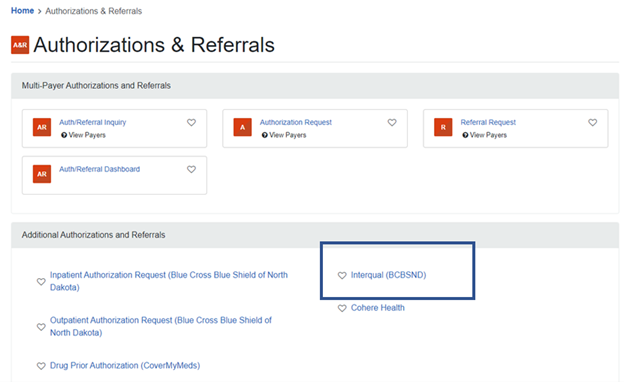Click the info icon beside Referral Request View Payers
The image size is (624, 382).
coord(465,135)
